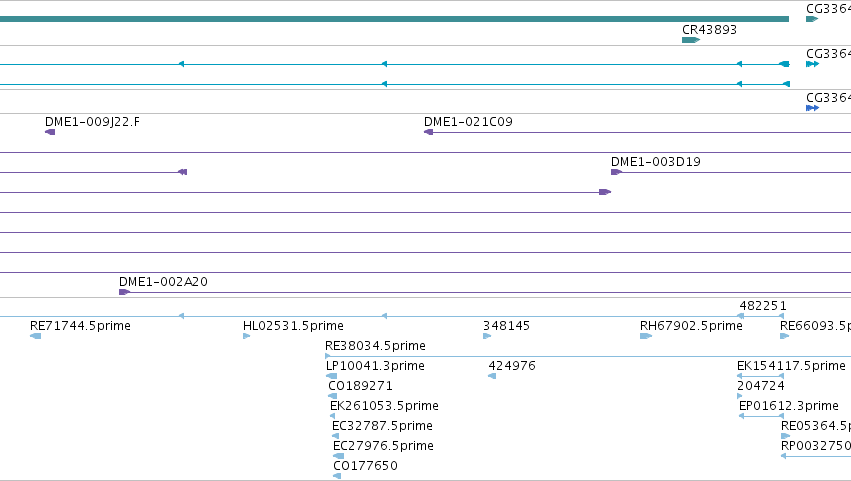Click the CO177650 label
Viewport: 851px width, 481px height.
(366, 466)
